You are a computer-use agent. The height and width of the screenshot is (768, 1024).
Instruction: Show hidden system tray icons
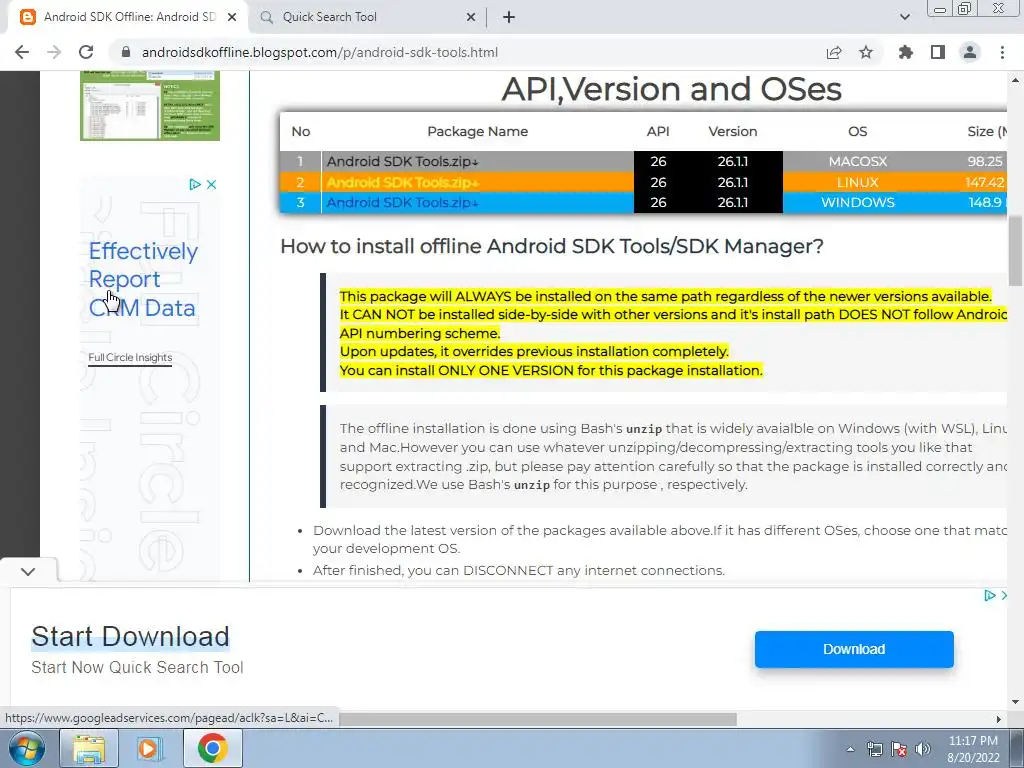850,749
